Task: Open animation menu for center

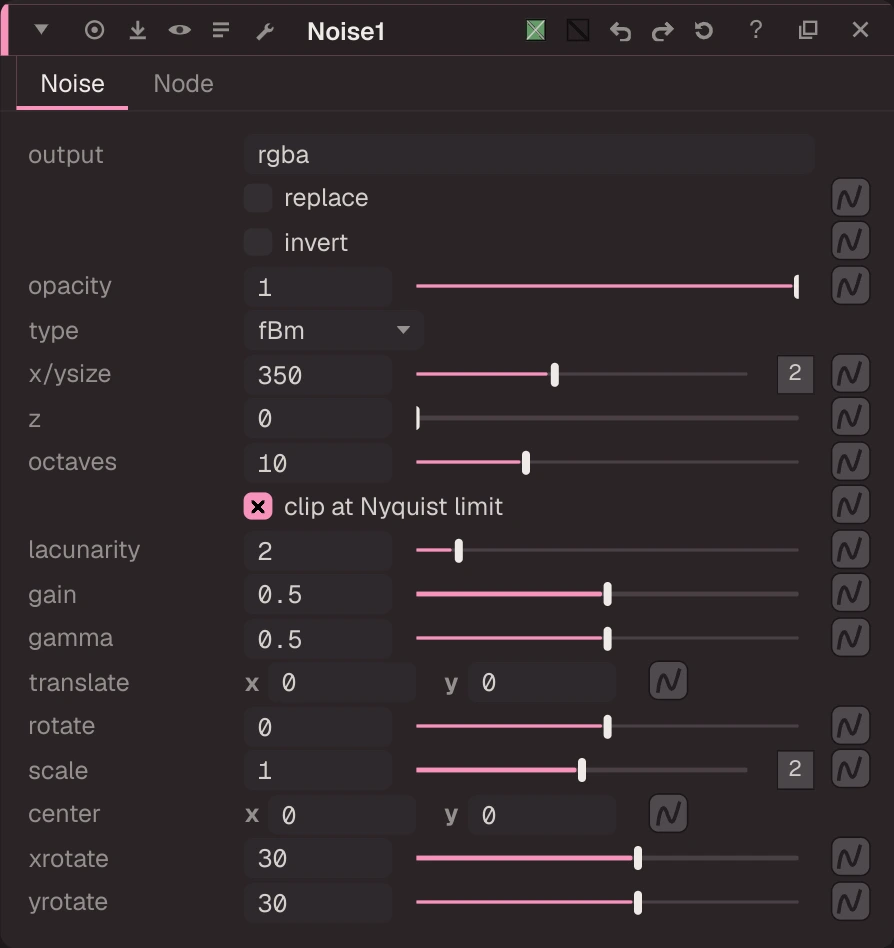Action: (668, 814)
